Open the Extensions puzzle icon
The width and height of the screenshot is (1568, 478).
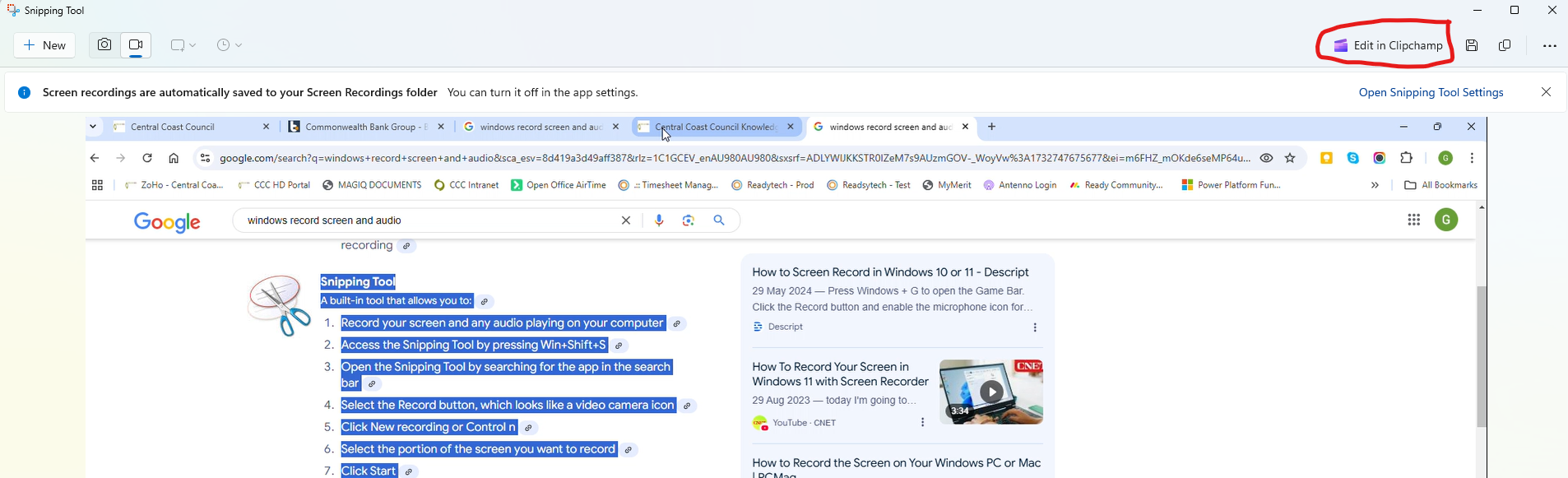point(1407,158)
